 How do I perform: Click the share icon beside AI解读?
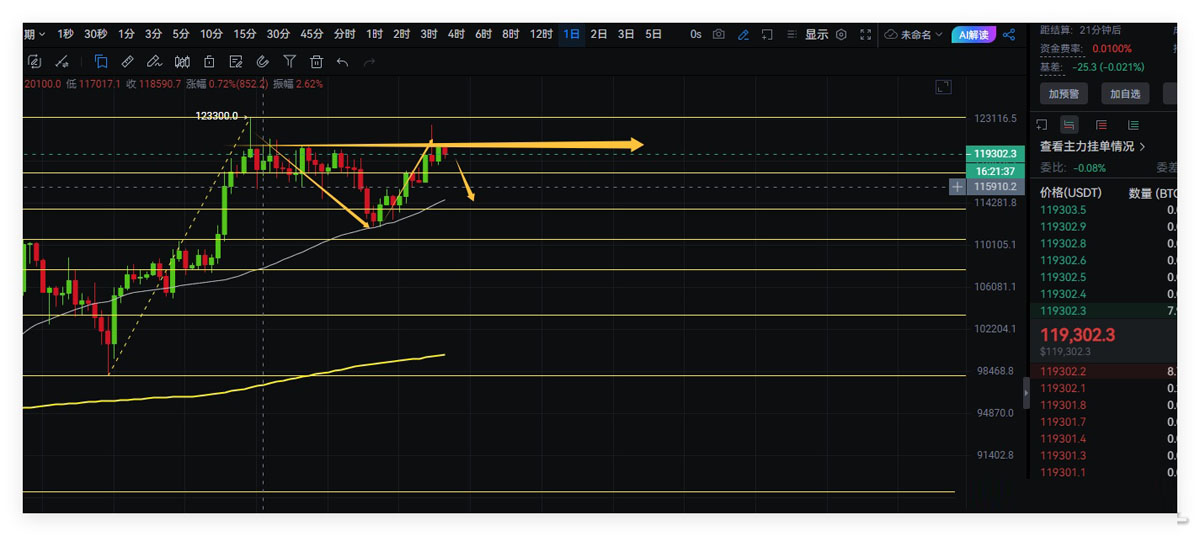[1009, 34]
